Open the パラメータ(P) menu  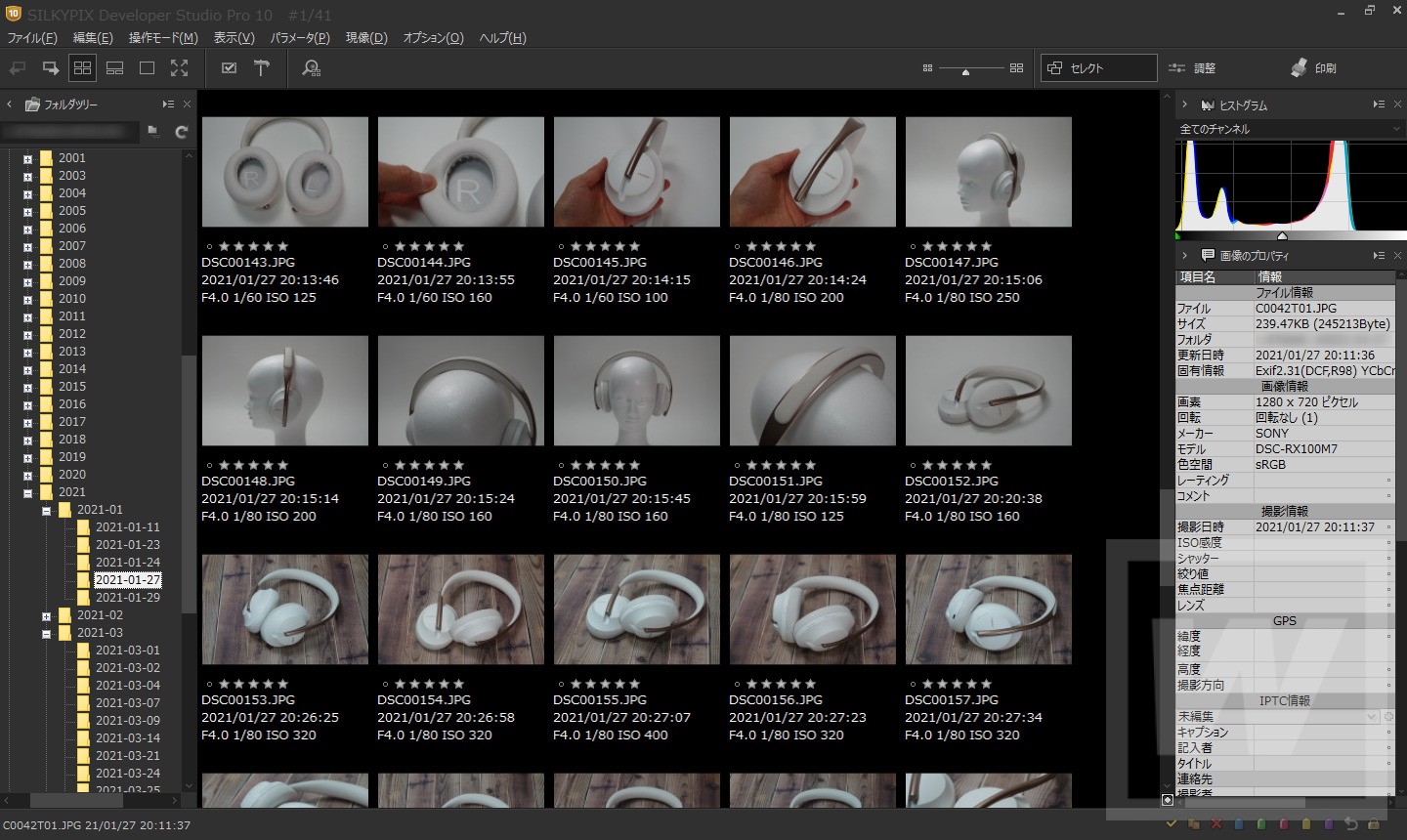click(300, 38)
